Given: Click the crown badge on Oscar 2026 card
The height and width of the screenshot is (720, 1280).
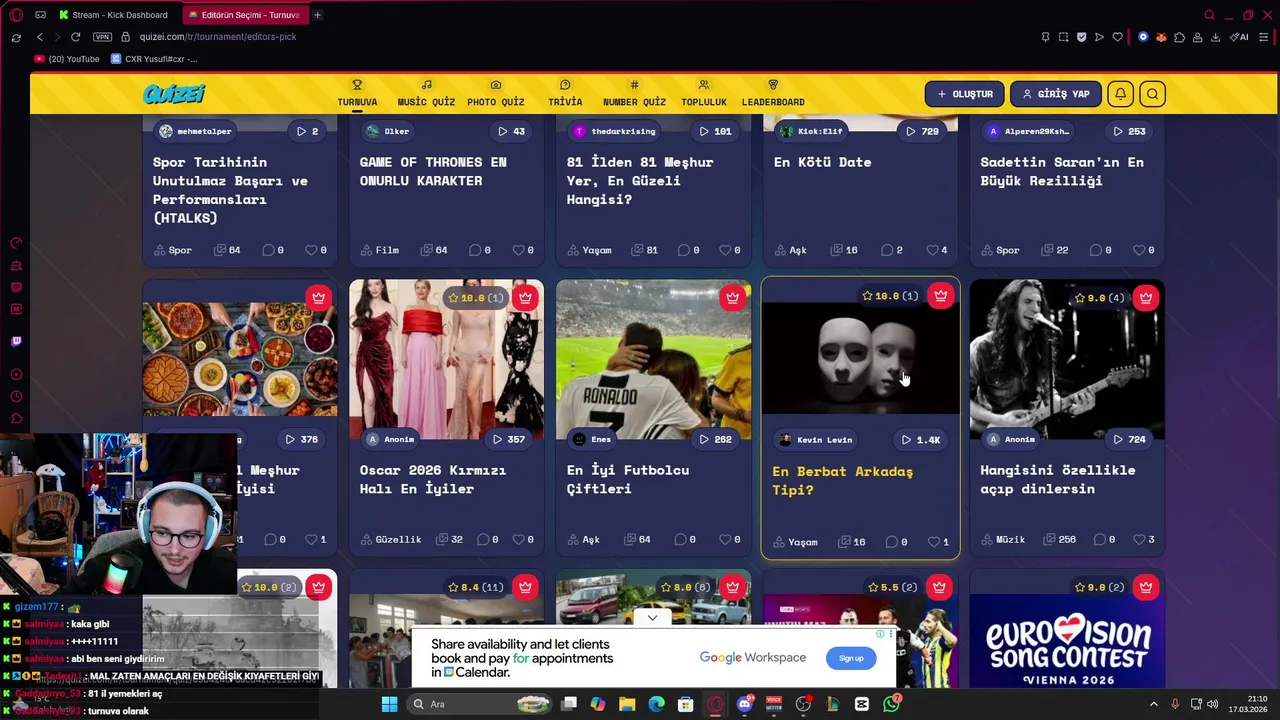Looking at the screenshot, I should point(525,297).
